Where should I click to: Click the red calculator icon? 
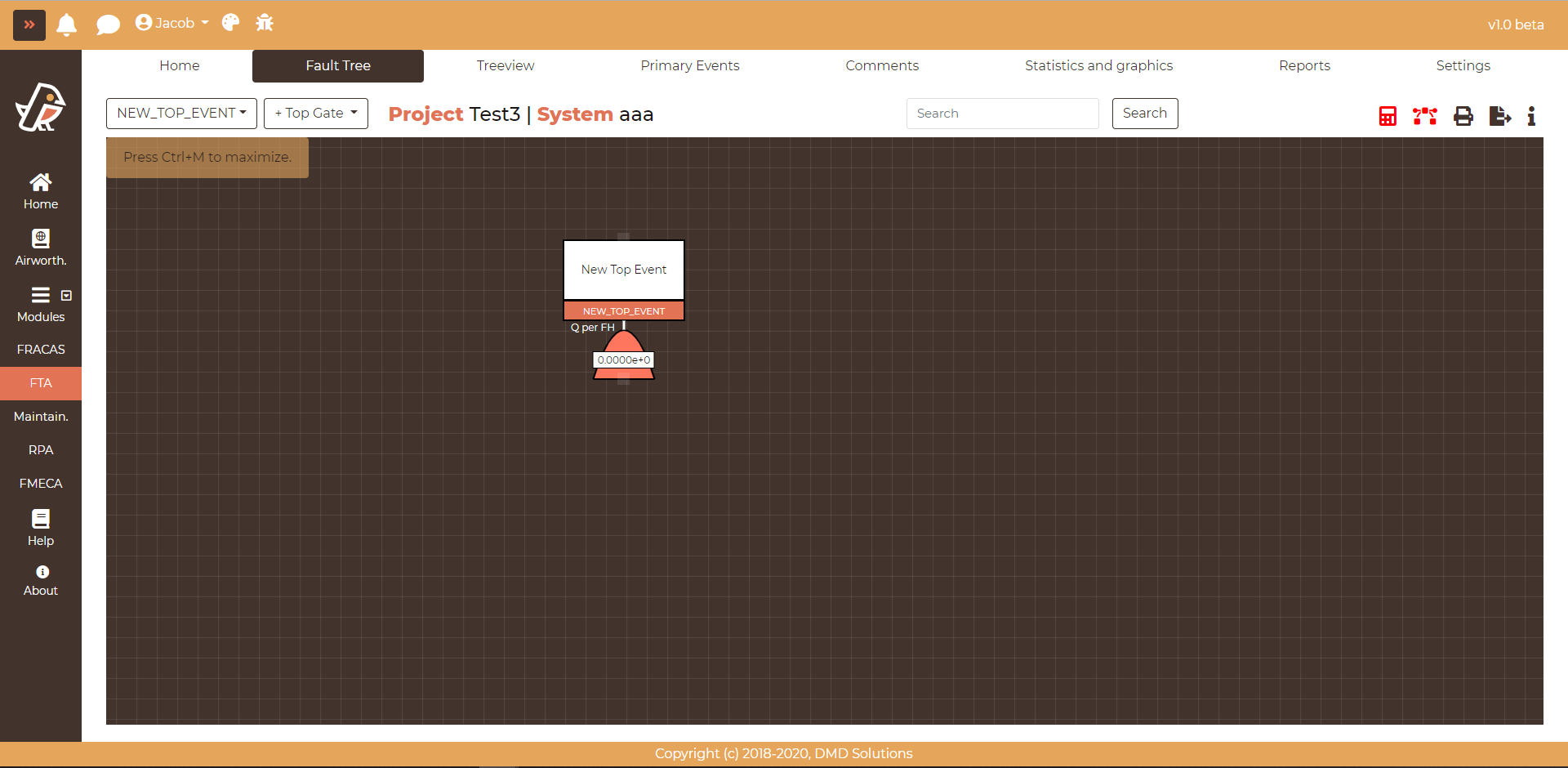point(1388,116)
